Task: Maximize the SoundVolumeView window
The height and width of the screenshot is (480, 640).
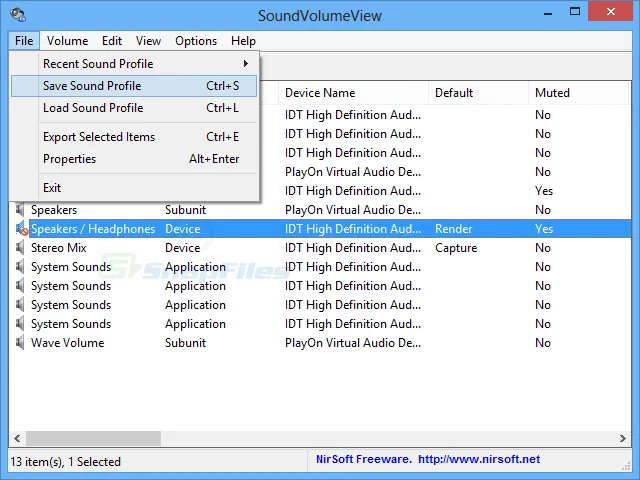Action: point(575,12)
